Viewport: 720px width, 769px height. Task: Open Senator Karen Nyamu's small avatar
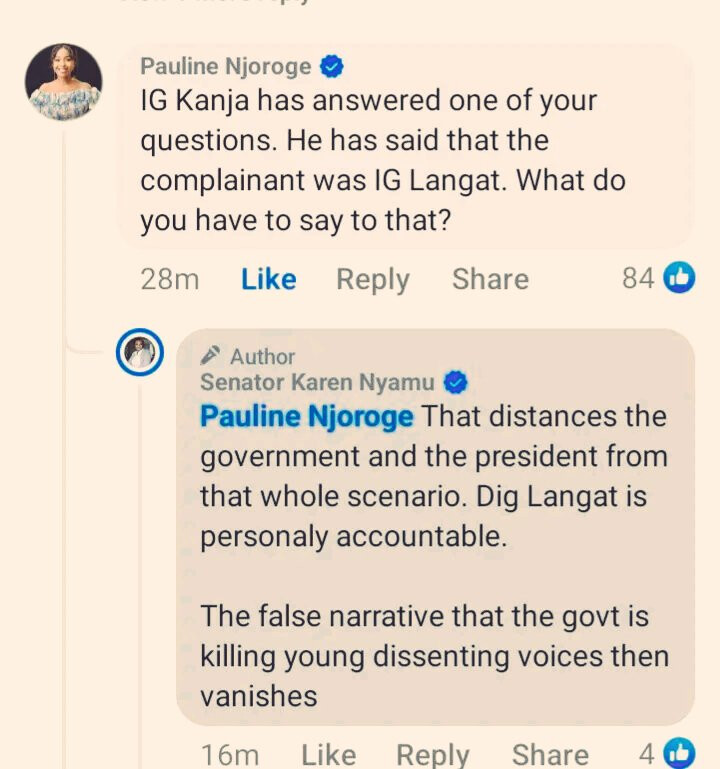[x=140, y=353]
